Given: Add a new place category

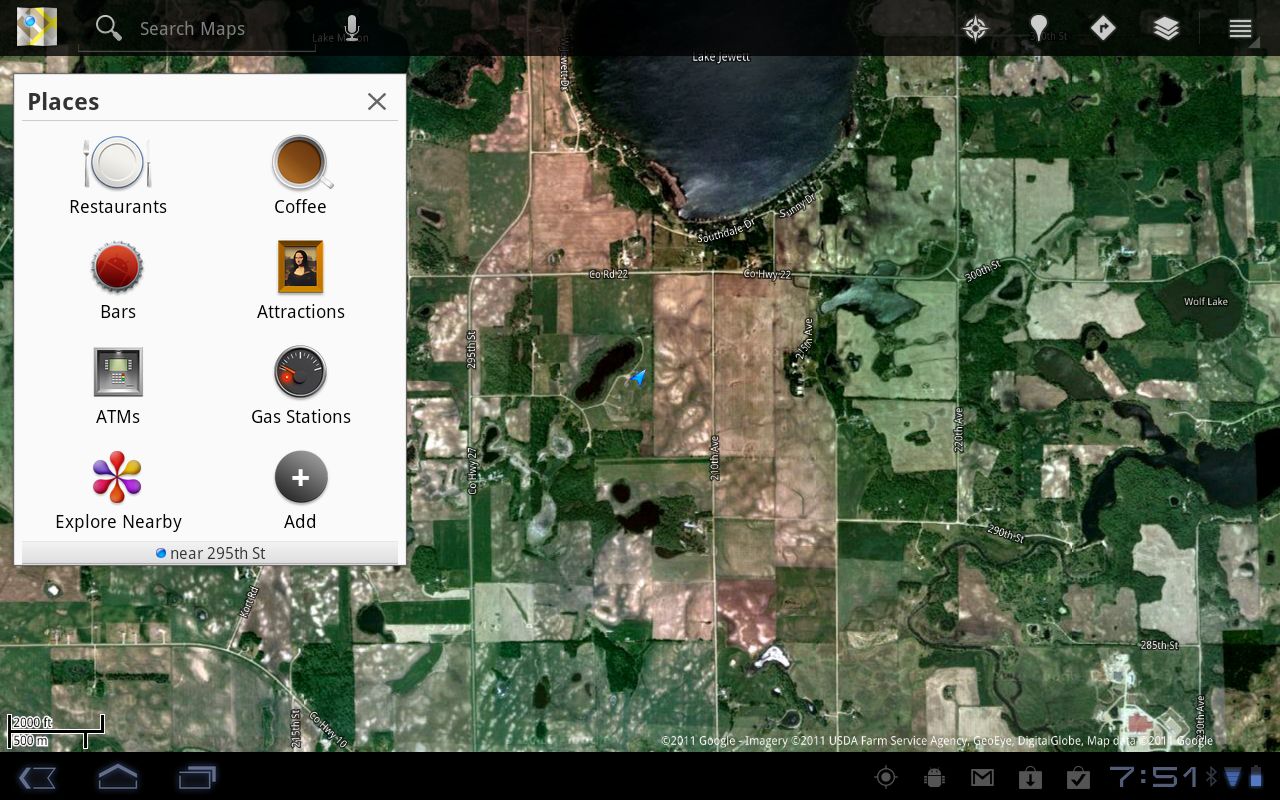Looking at the screenshot, I should click(301, 477).
